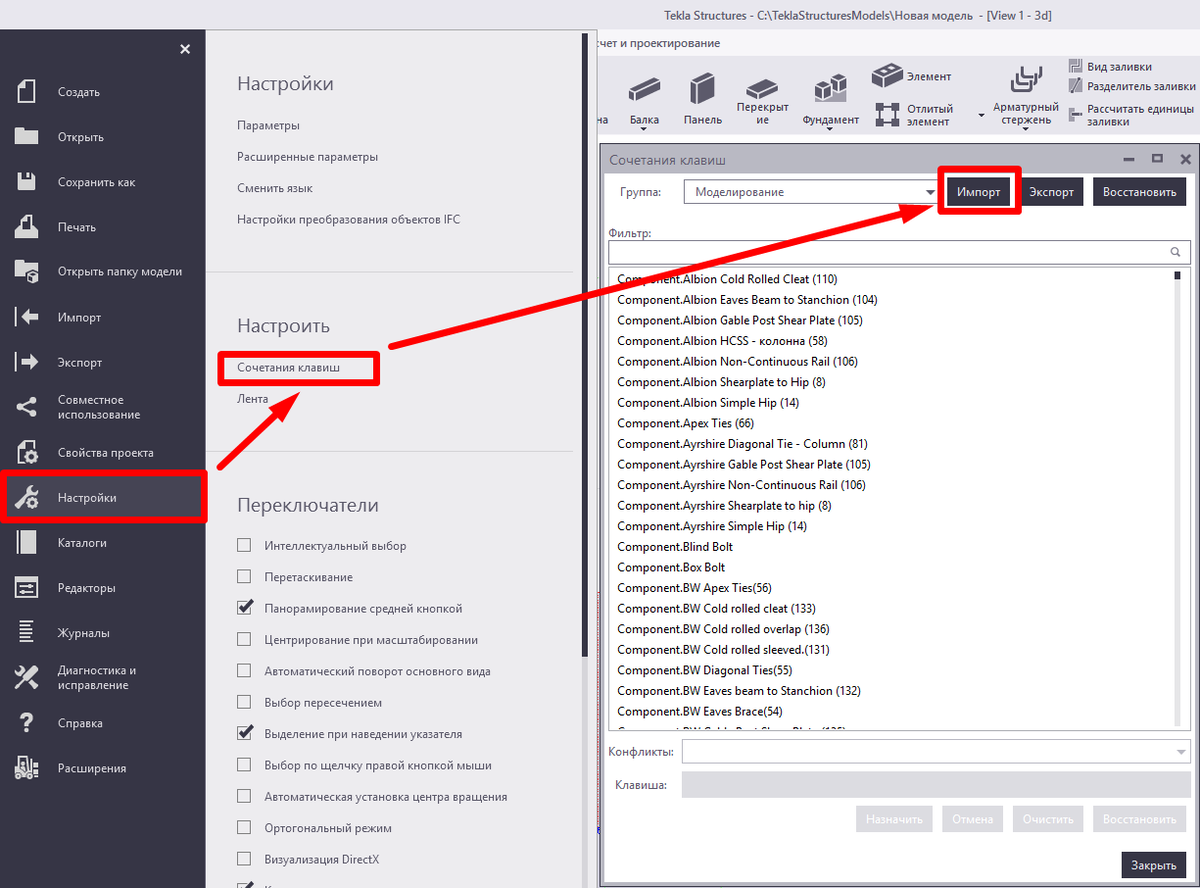The height and width of the screenshot is (888, 1200).
Task: Click the Свойства проекта icon
Action: tap(26, 452)
